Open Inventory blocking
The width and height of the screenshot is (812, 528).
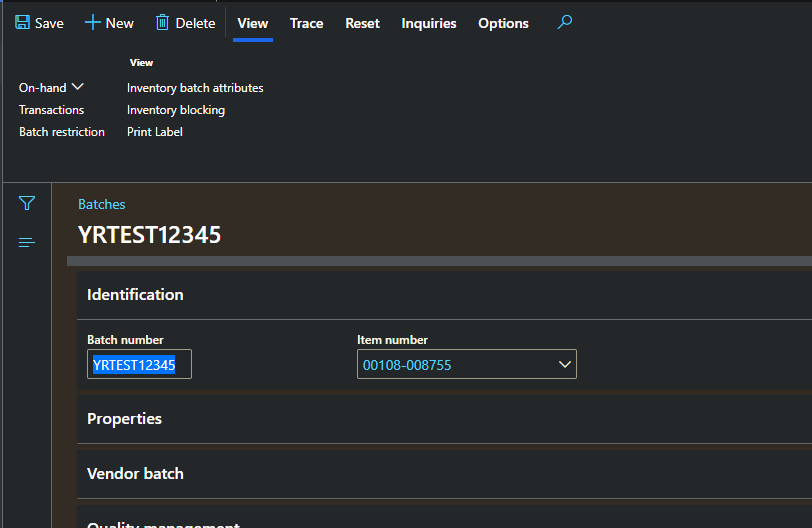176,110
